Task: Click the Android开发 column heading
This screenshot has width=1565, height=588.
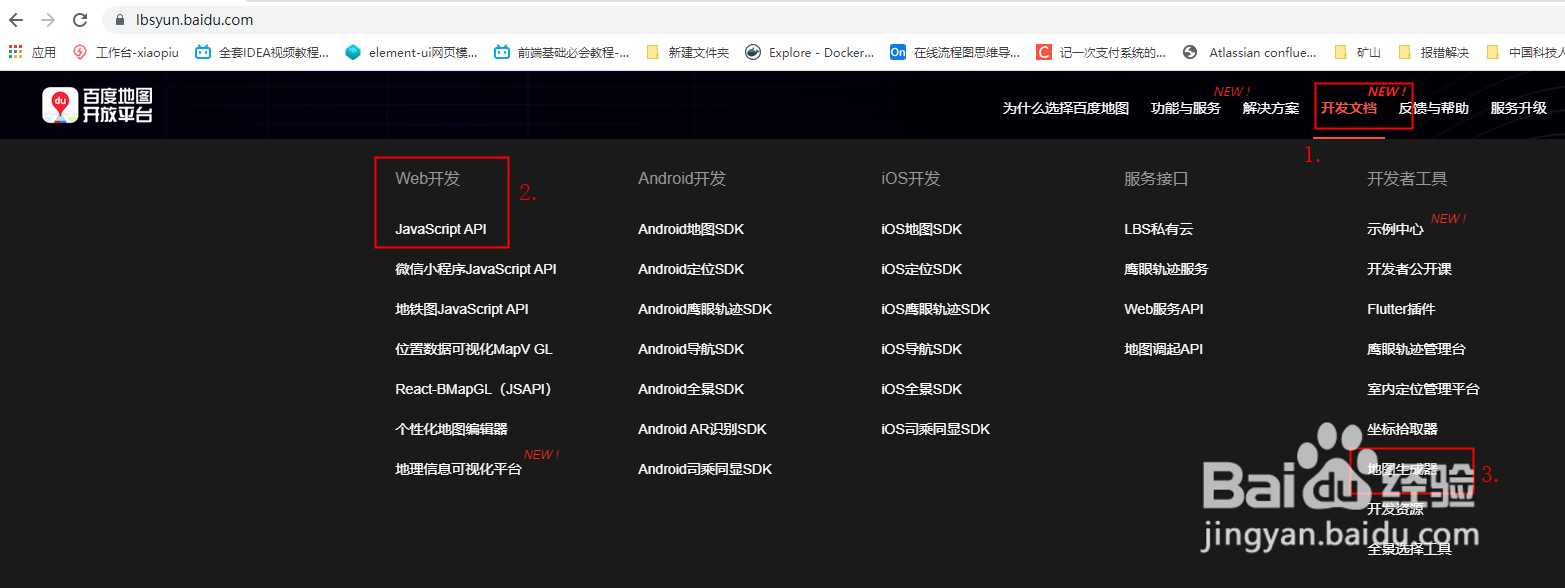Action: point(682,179)
